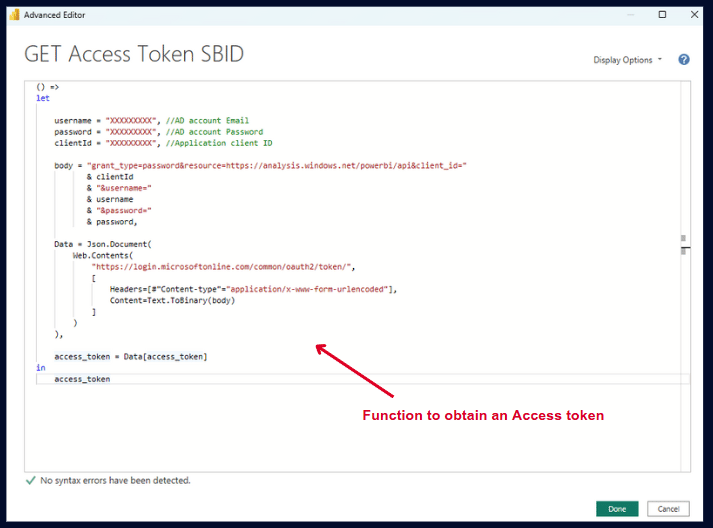713x528 pixels.
Task: Click the 'No syntax errors have been detected' text
Action: (x=115, y=480)
